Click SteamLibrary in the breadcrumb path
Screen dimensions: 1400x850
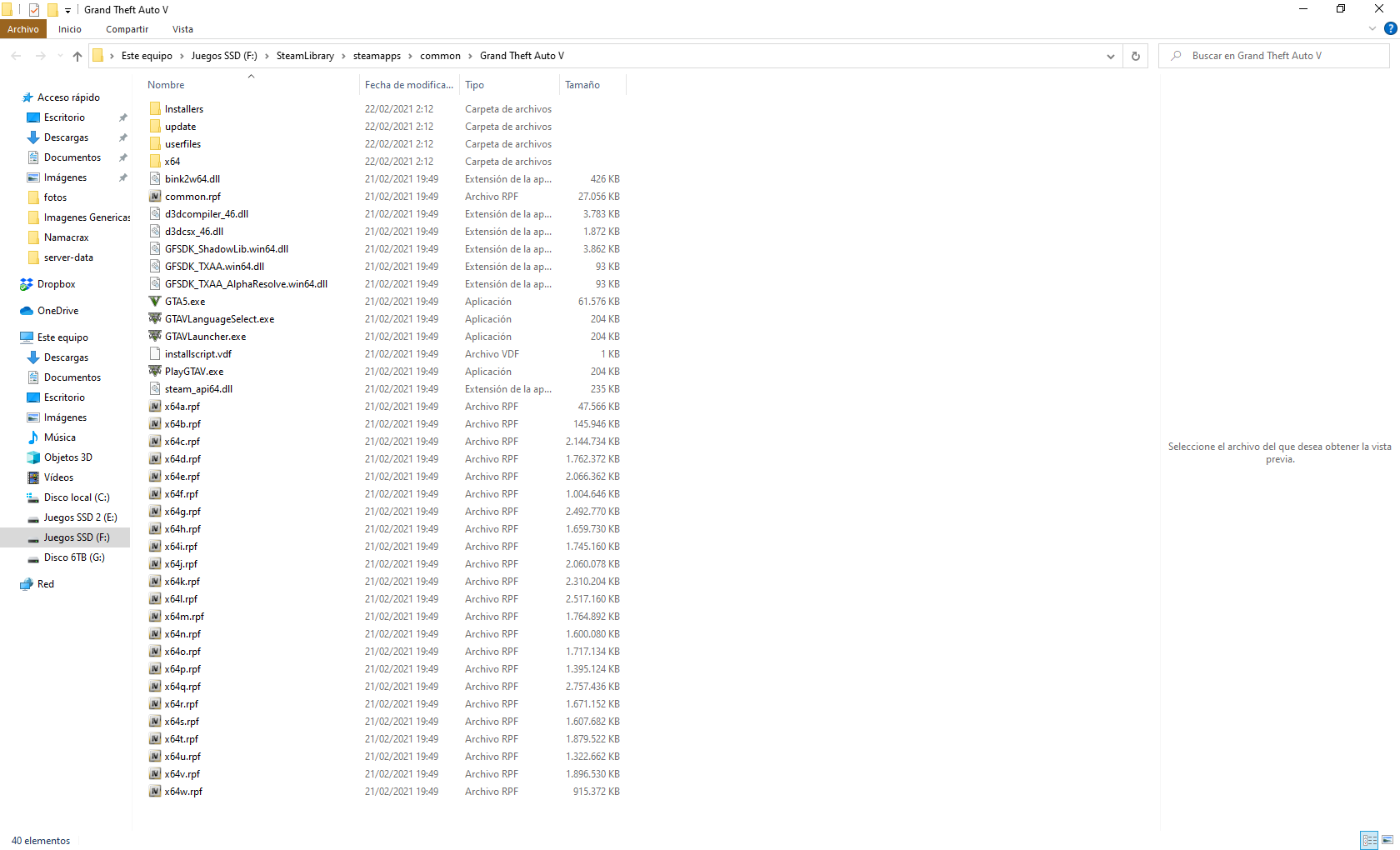(305, 56)
